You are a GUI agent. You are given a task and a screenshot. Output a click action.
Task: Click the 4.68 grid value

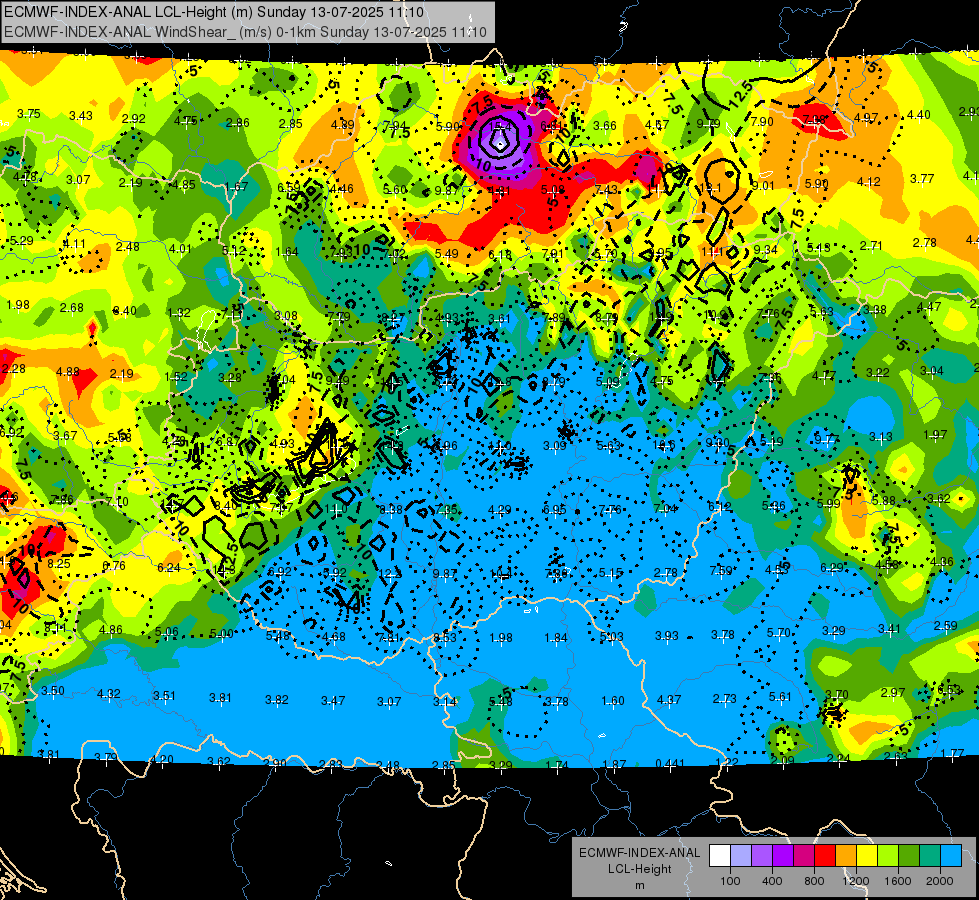click(334, 637)
